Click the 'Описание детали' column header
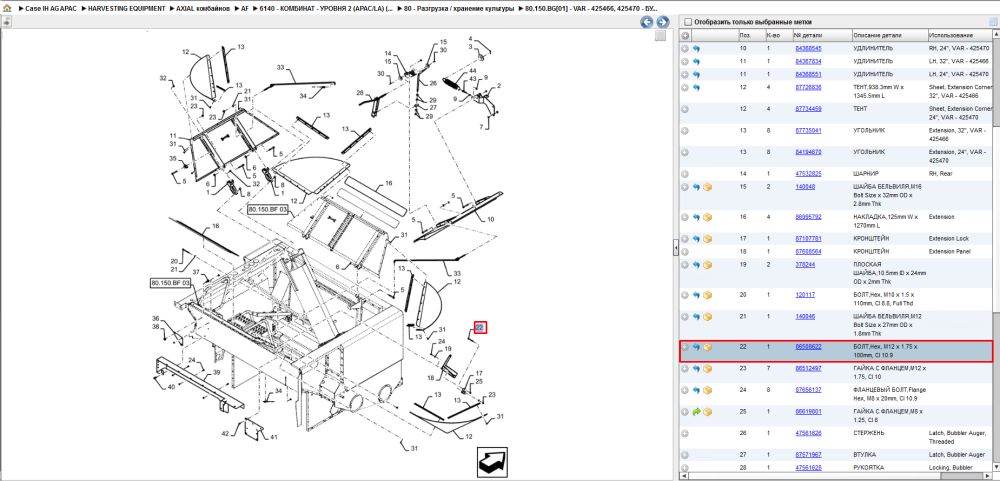Image resolution: width=1000 pixels, height=481 pixels. point(888,36)
